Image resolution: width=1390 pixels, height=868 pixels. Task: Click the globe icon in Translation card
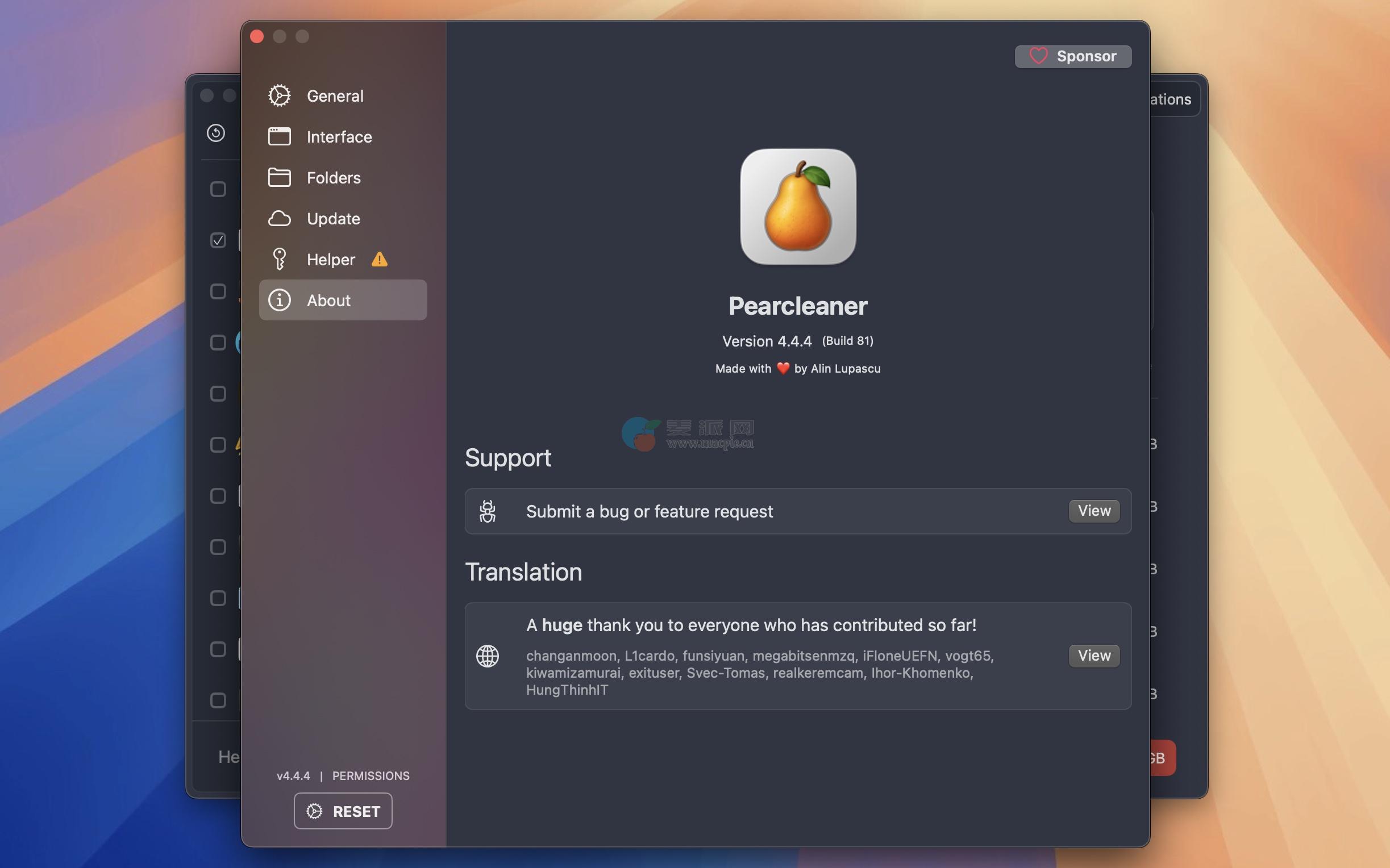[x=488, y=656]
